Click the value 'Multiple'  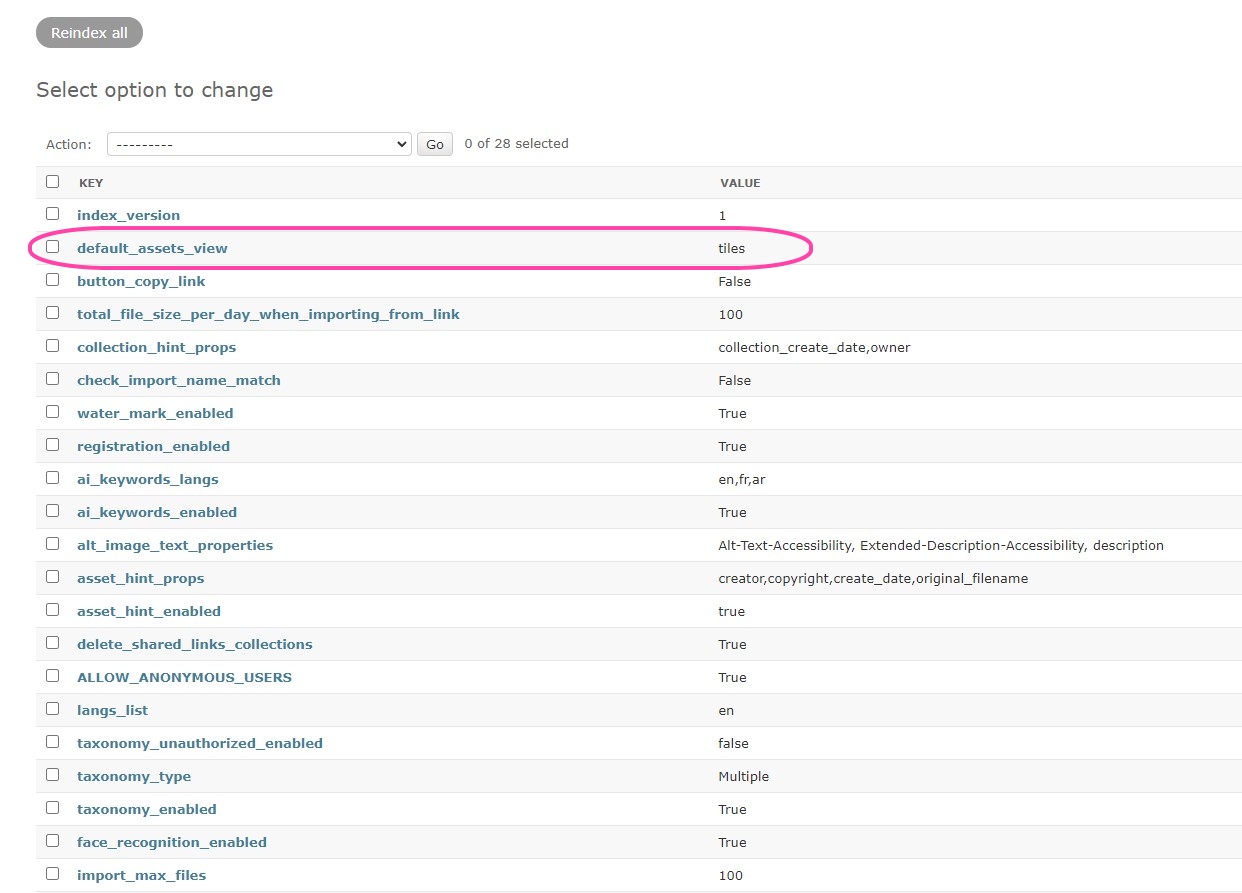click(744, 776)
